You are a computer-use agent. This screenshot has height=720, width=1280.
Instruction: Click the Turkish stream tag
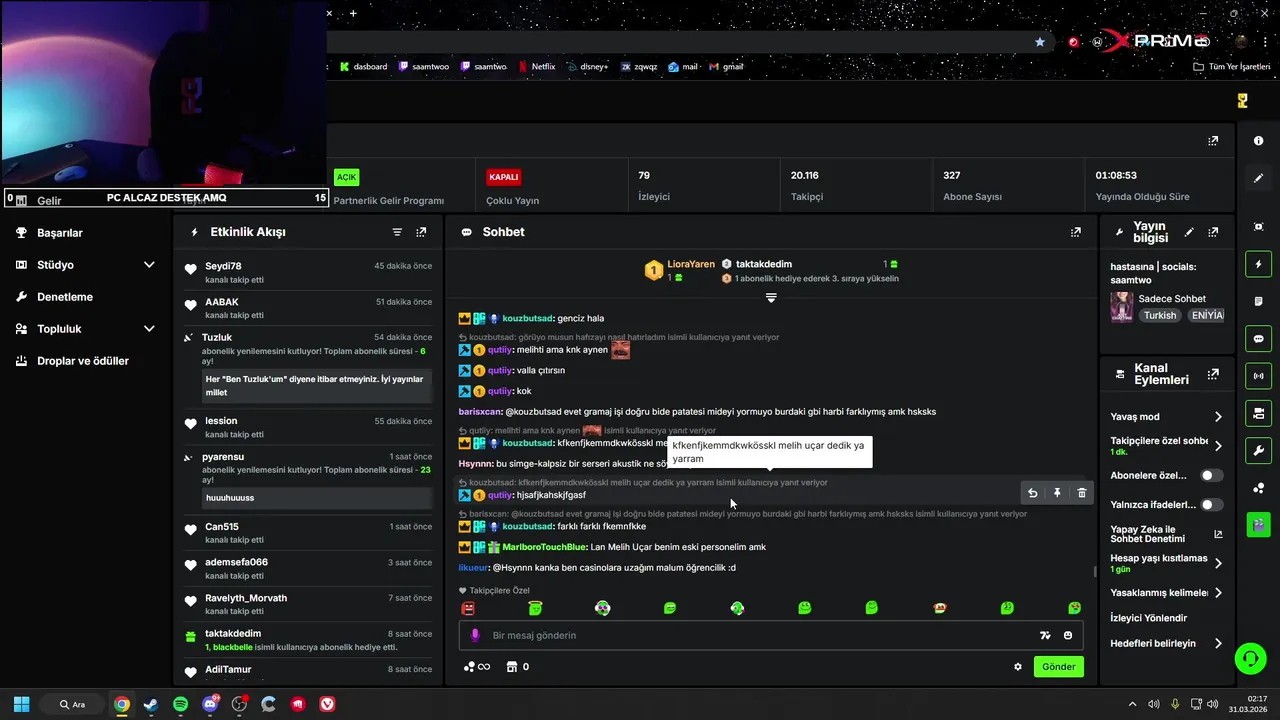(x=1160, y=315)
